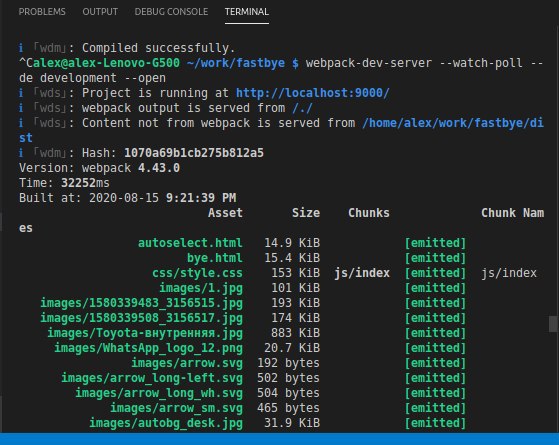Image resolution: width=559 pixels, height=445 pixels.
Task: Click the bye.html asset name
Action: click(215, 258)
